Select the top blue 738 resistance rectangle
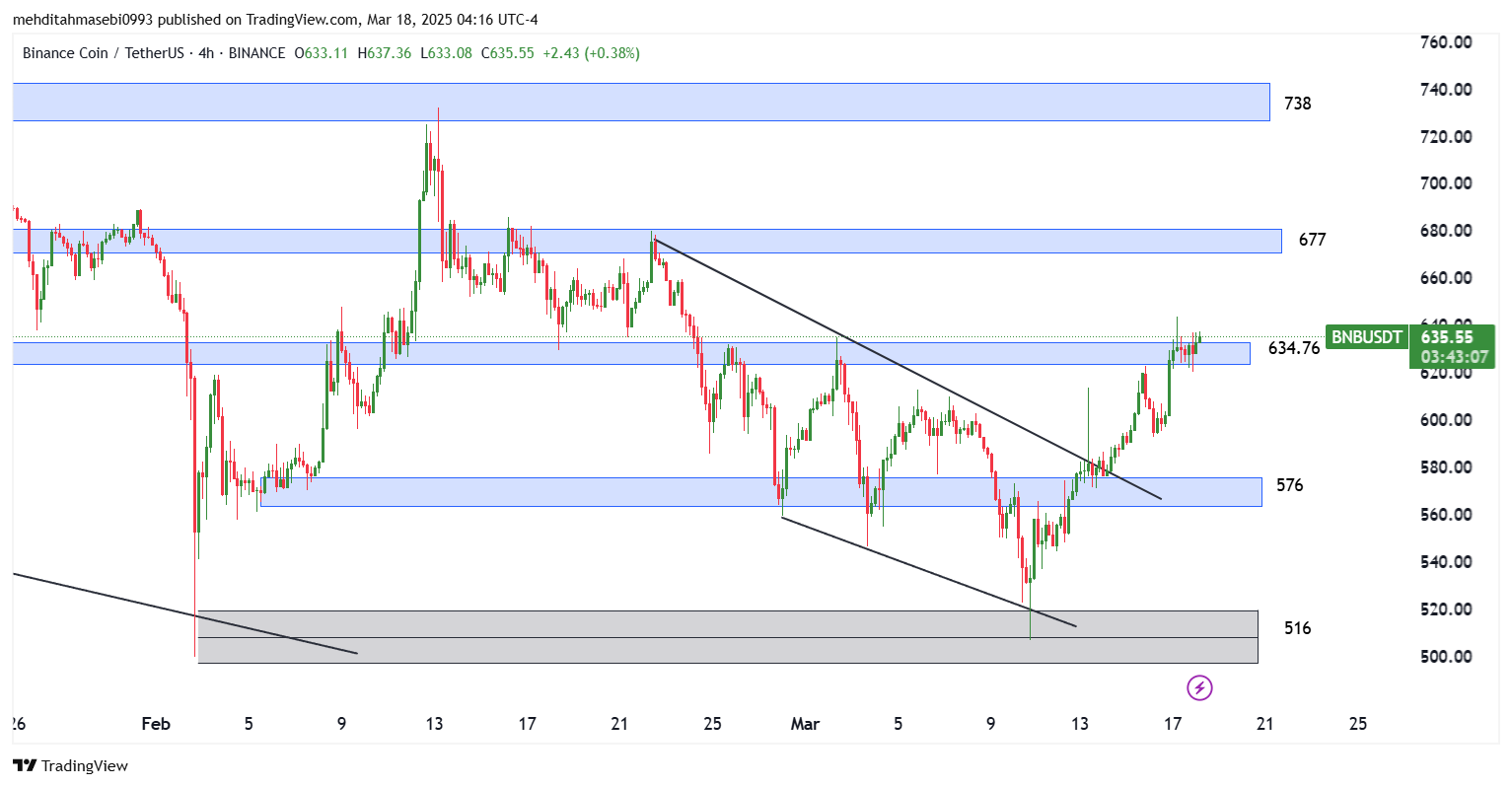This screenshot has width=1512, height=787. pyautogui.click(x=641, y=103)
